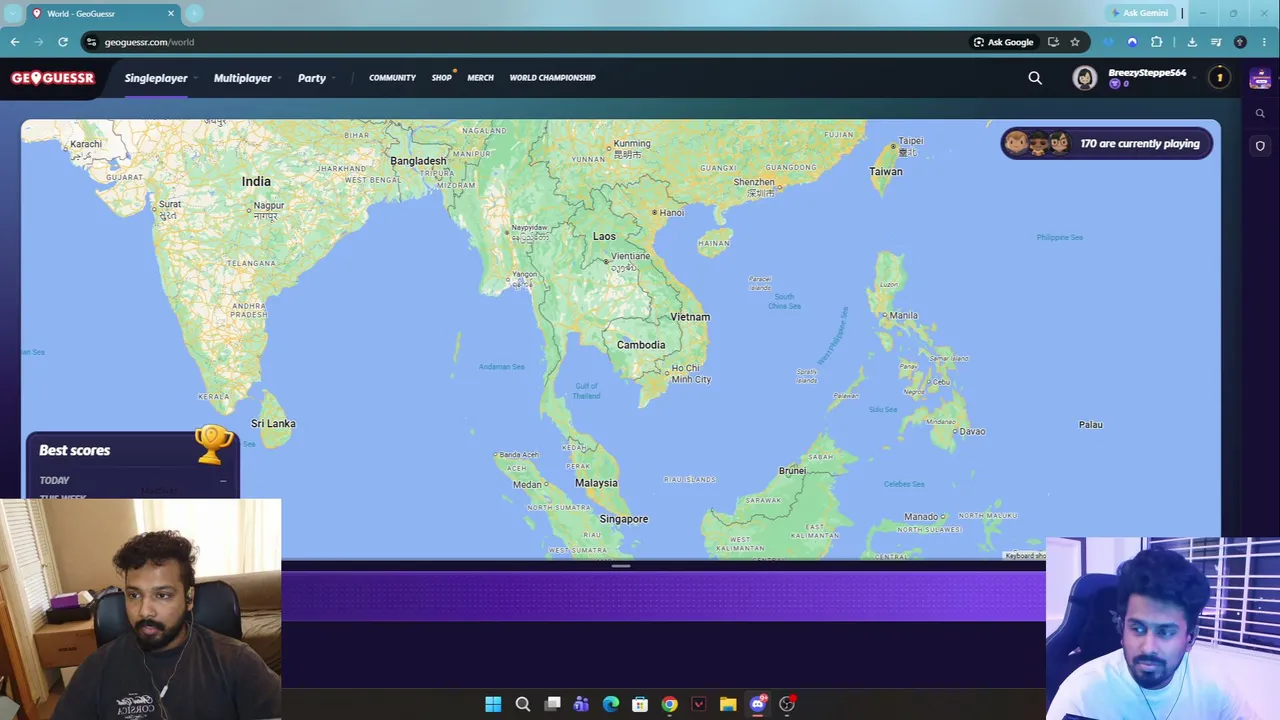Click the gold level 1 badge
Screen dimensions: 1280x720
(x=1219, y=78)
